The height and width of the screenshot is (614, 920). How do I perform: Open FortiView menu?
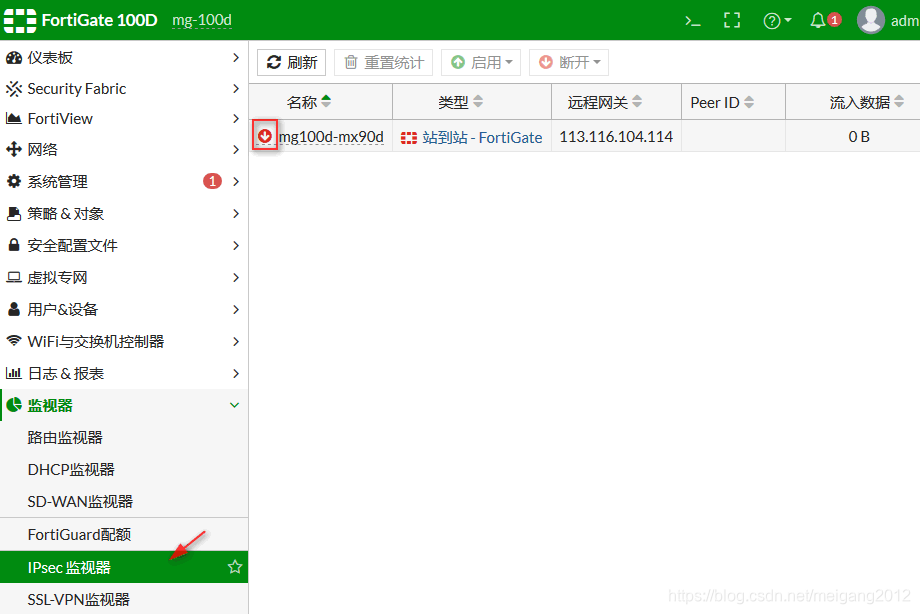point(124,119)
